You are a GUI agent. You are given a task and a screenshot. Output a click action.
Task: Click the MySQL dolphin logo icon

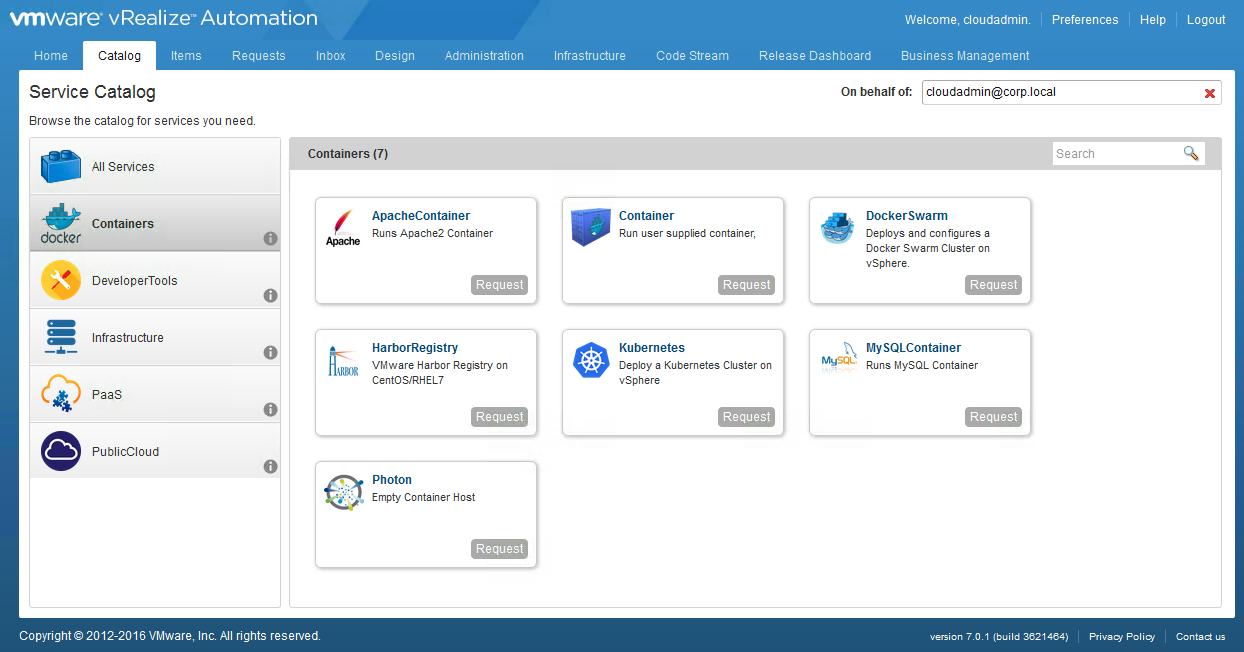pyautogui.click(x=838, y=360)
